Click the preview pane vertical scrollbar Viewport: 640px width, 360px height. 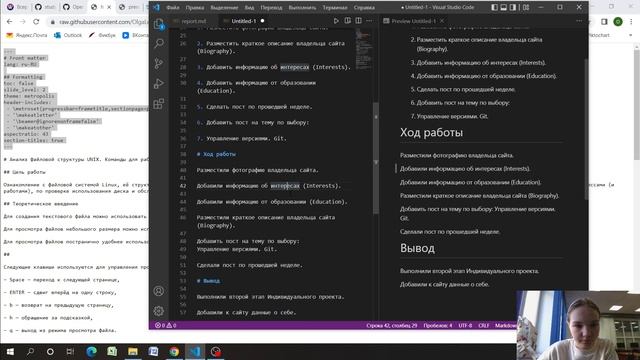[x=586, y=129]
